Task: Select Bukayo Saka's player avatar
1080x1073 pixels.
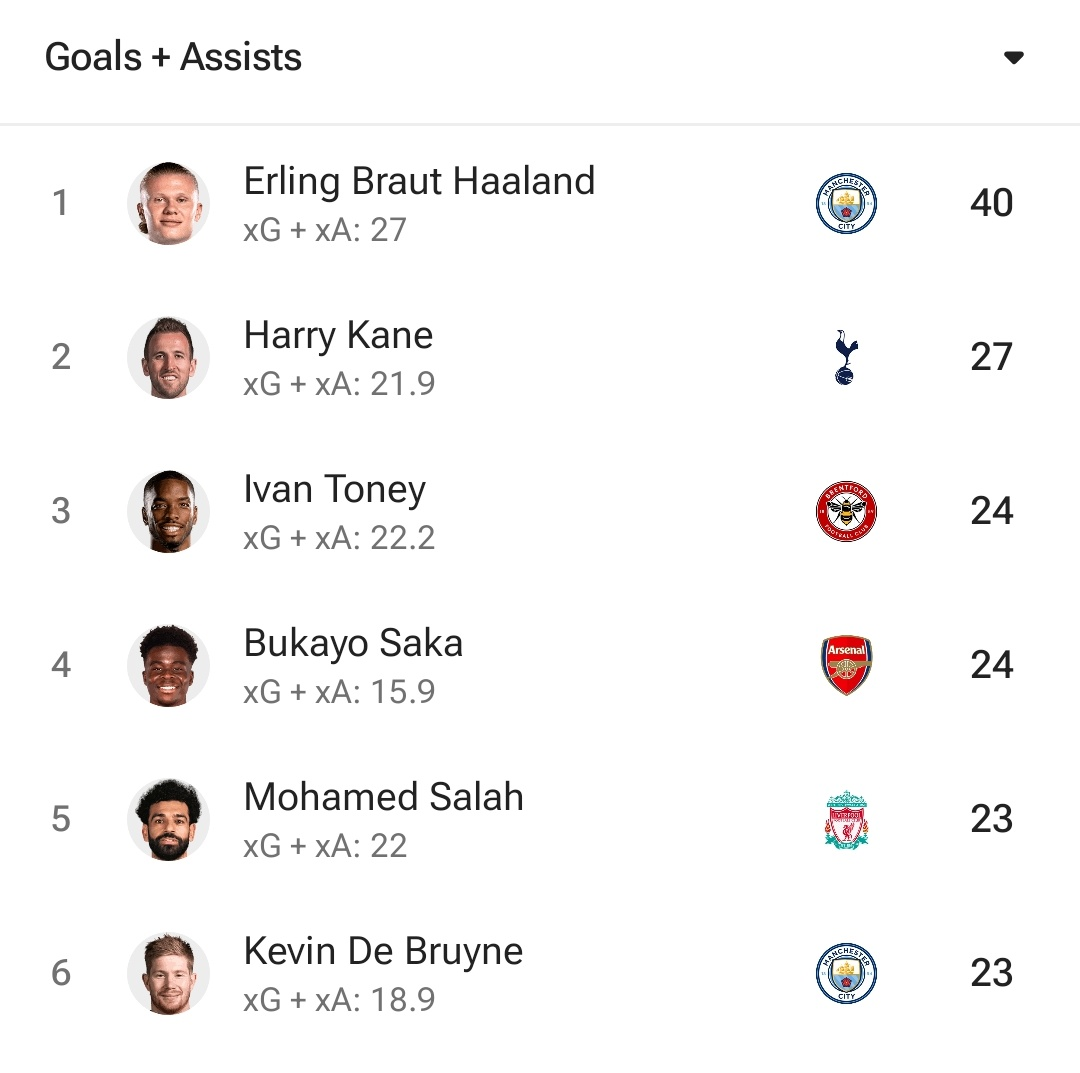Action: point(168,665)
